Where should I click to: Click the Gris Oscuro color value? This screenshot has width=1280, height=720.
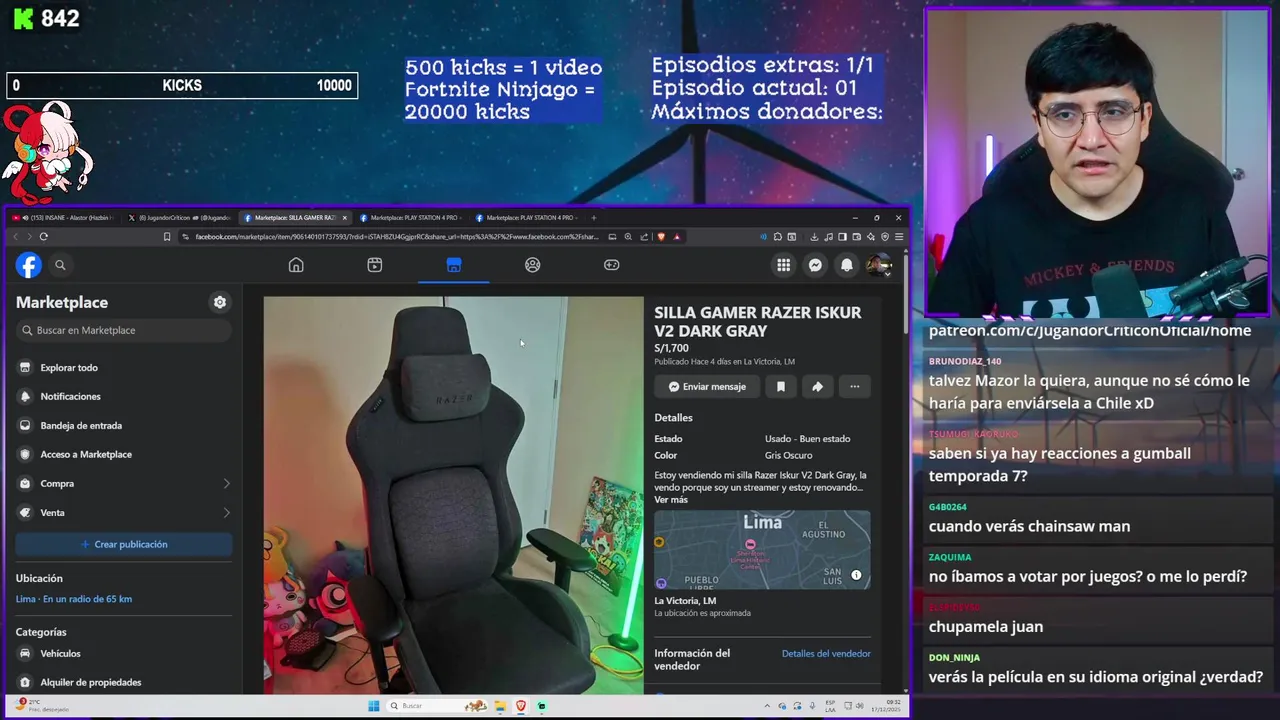[789, 456]
